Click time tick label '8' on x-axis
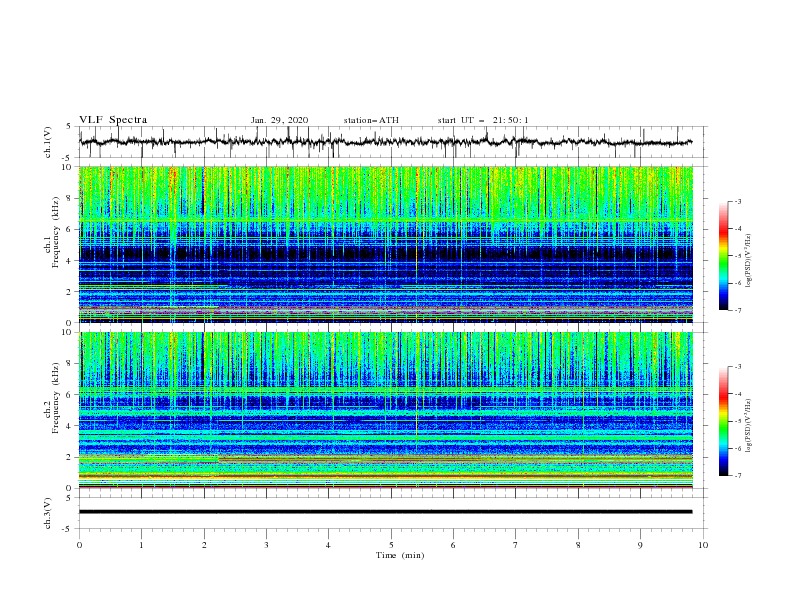 click(578, 545)
